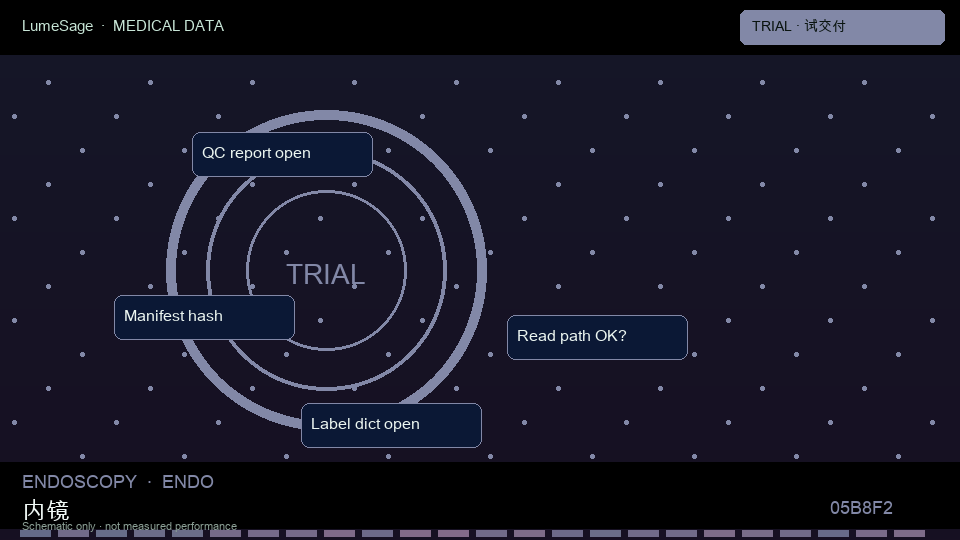Click the 'LumeSage · MEDICAL DATA' header text
960x540 pixels.
point(123,26)
